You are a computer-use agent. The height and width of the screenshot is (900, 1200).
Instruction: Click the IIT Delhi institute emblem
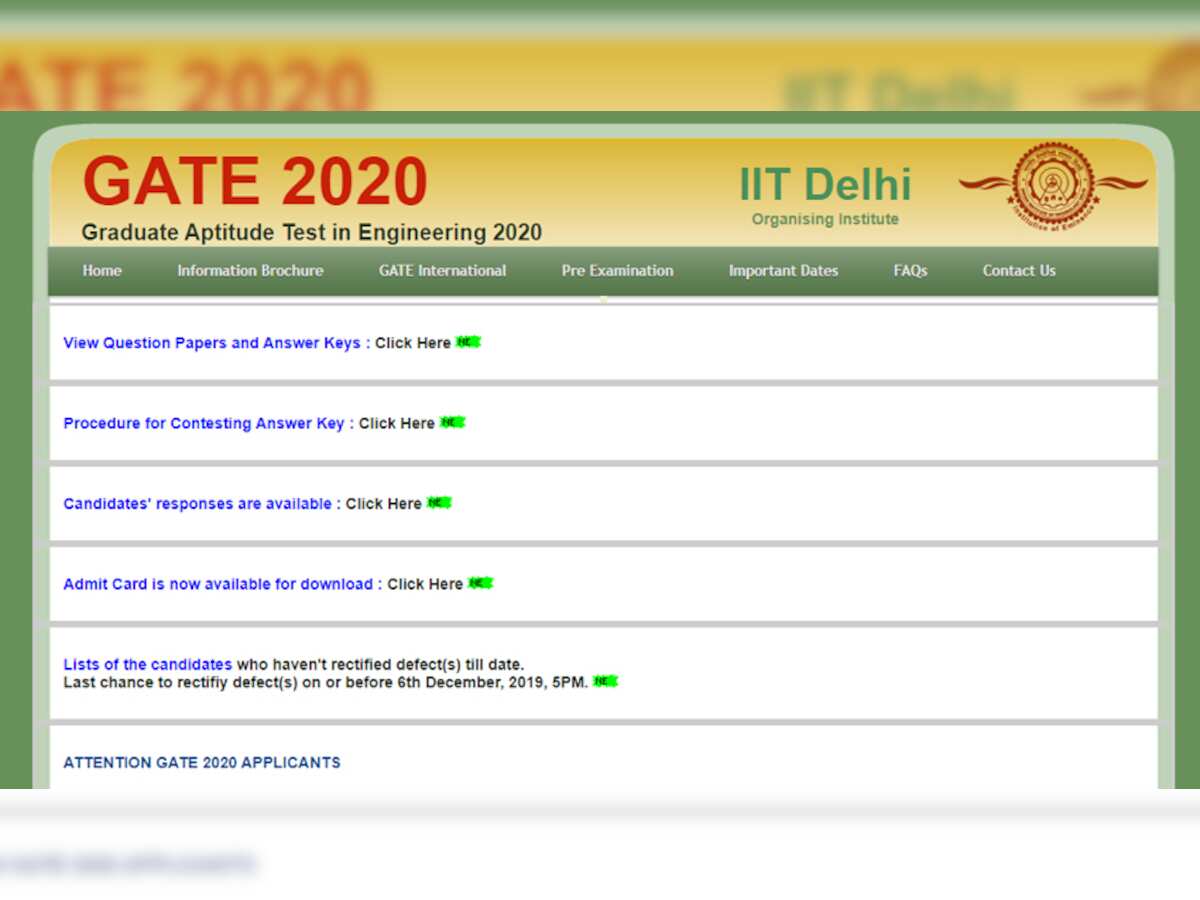click(1054, 188)
